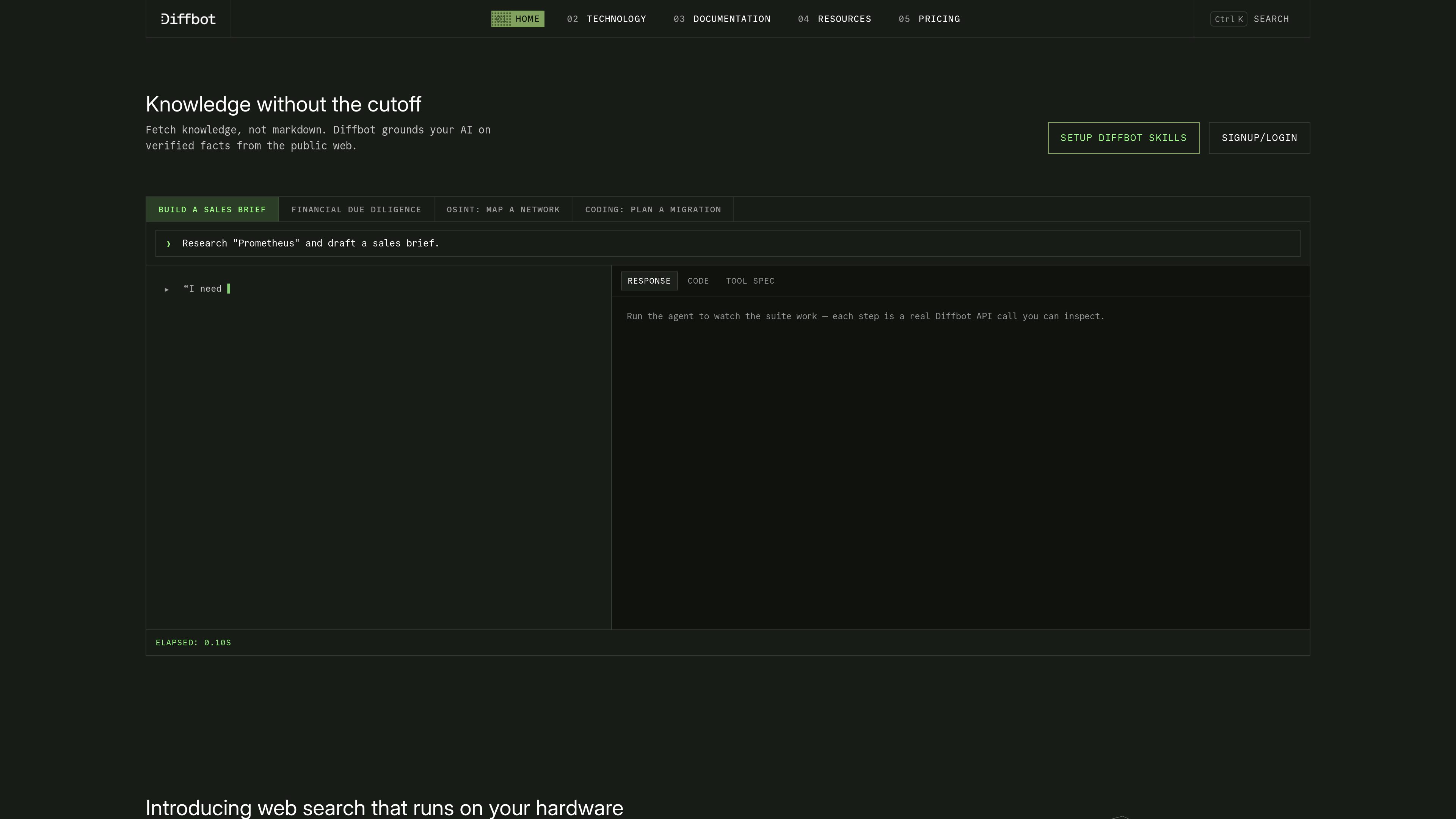Click the "Fetch knowledge, not markdown" tagline
Image resolution: width=1456 pixels, height=819 pixels.
point(318,138)
